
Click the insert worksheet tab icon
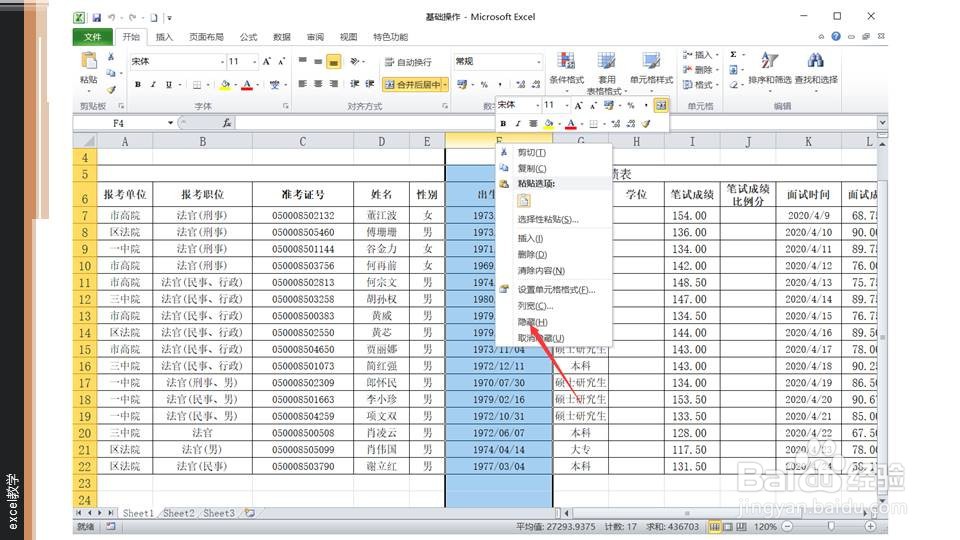[250, 513]
